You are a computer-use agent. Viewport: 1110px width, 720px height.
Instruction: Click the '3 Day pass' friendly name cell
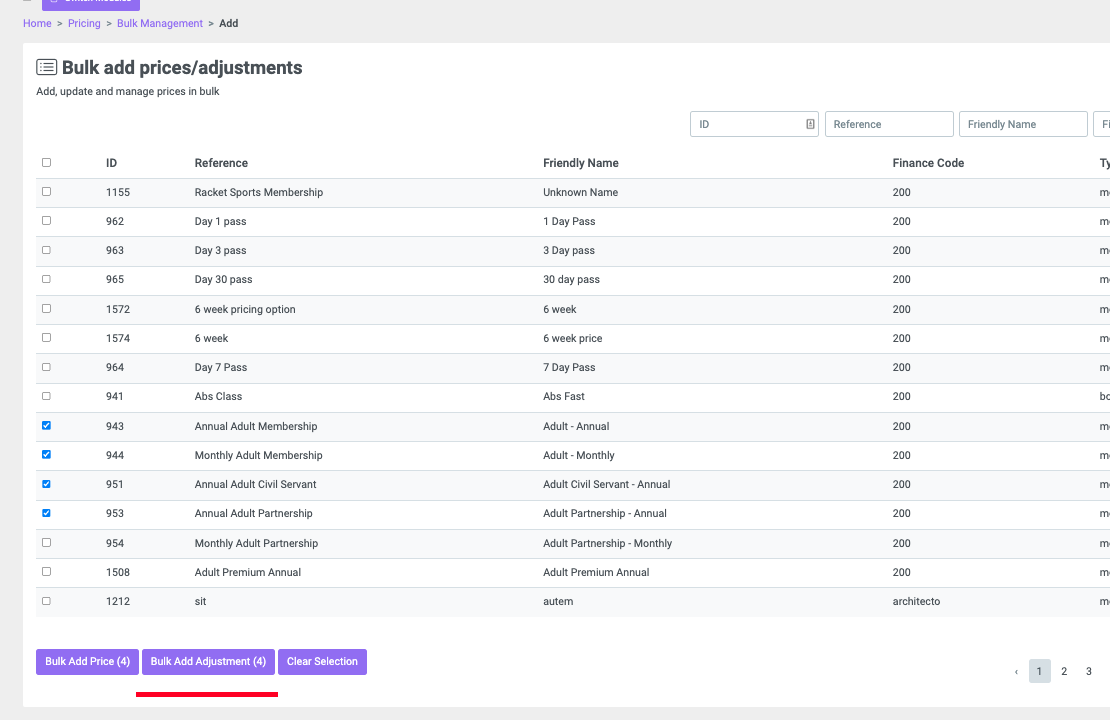568,250
